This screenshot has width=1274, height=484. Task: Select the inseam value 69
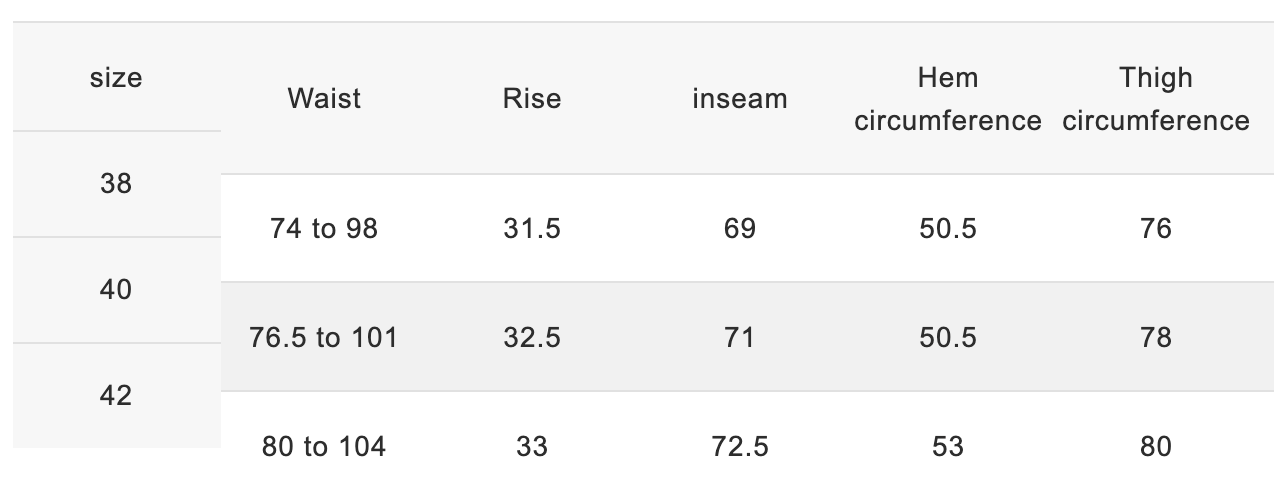[x=740, y=229]
